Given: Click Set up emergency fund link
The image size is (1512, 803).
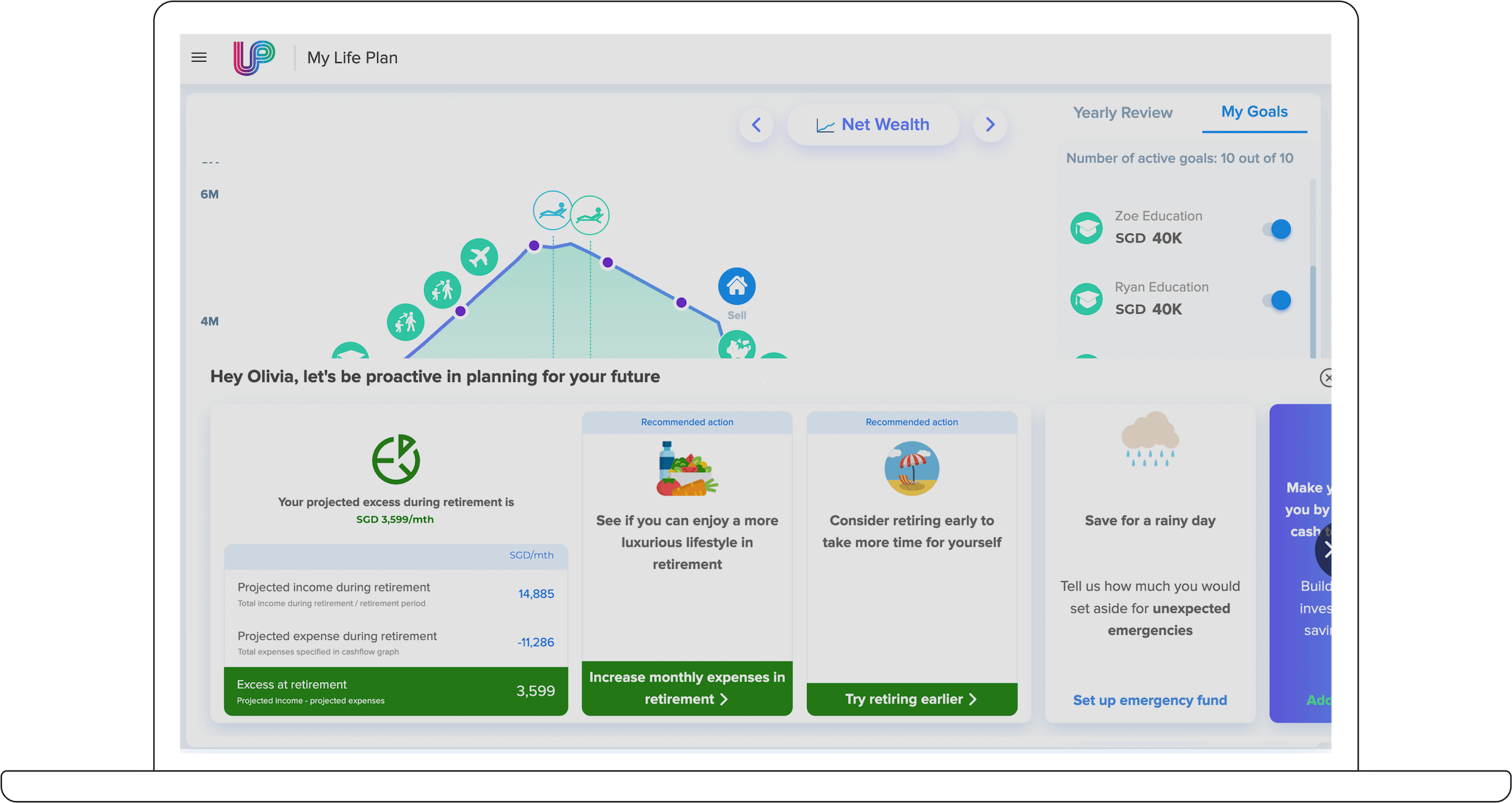Looking at the screenshot, I should 1150,700.
